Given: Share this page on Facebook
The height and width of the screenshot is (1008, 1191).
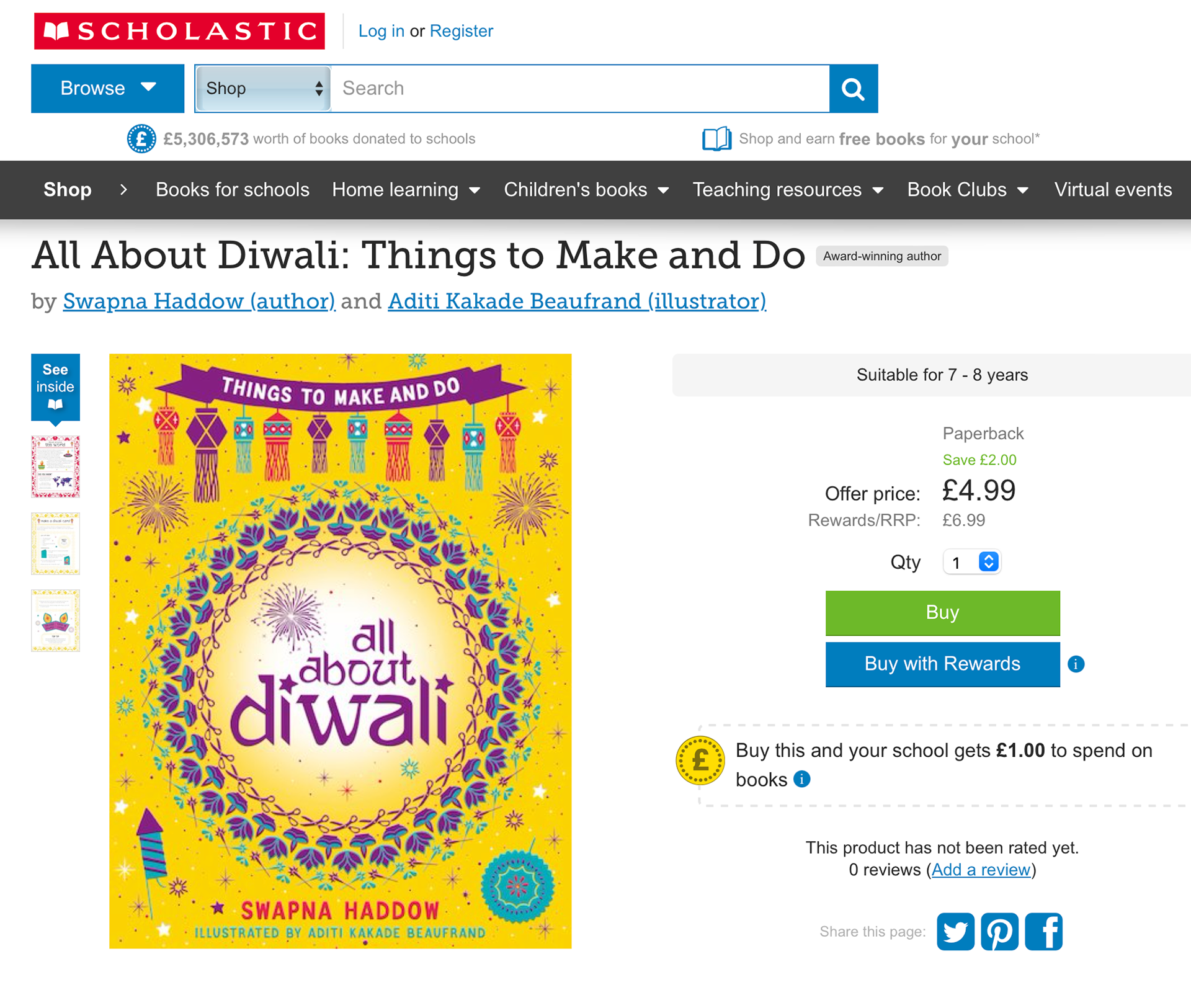Looking at the screenshot, I should [x=1043, y=931].
